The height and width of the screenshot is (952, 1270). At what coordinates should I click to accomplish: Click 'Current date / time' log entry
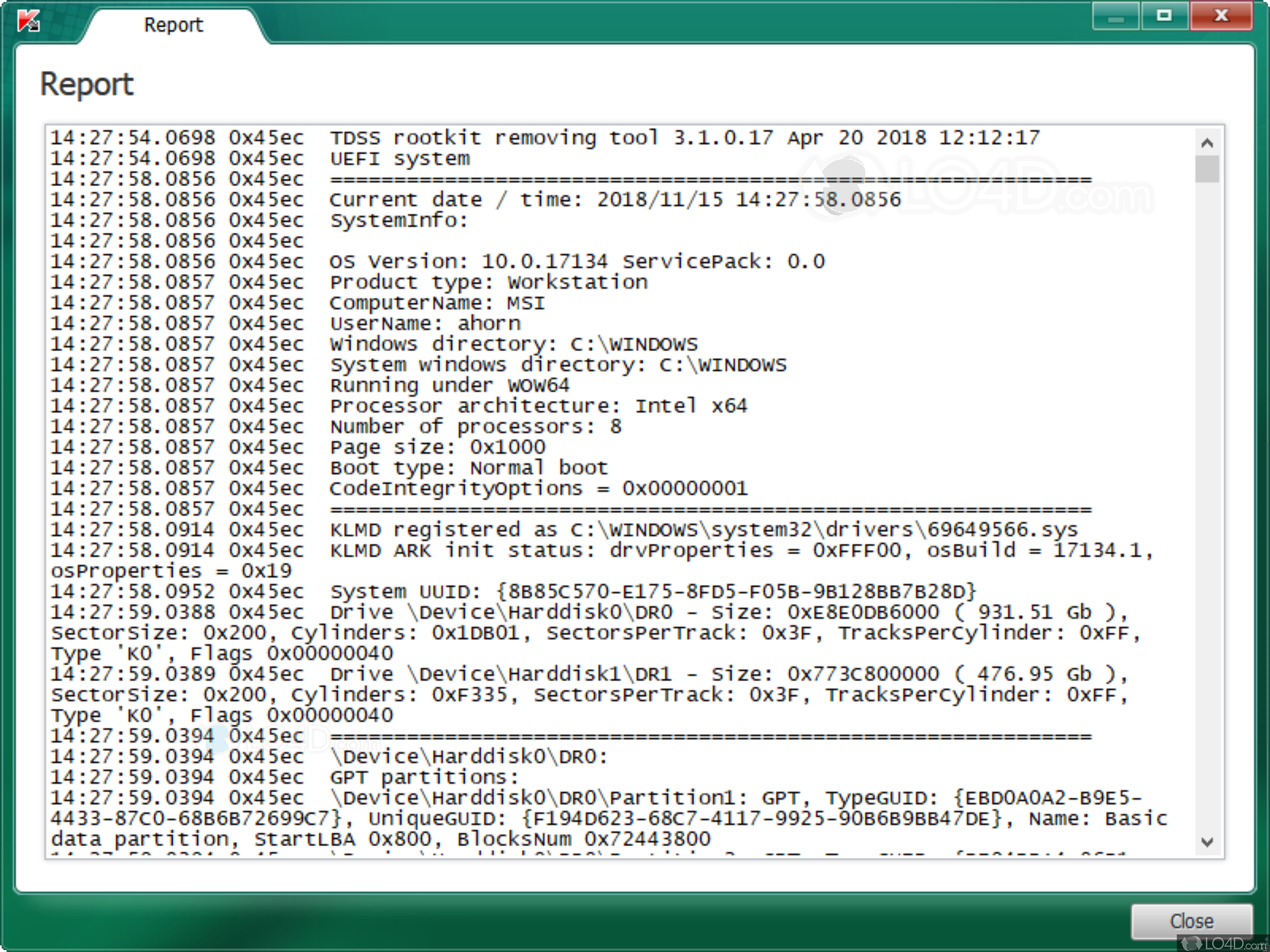click(x=476, y=200)
